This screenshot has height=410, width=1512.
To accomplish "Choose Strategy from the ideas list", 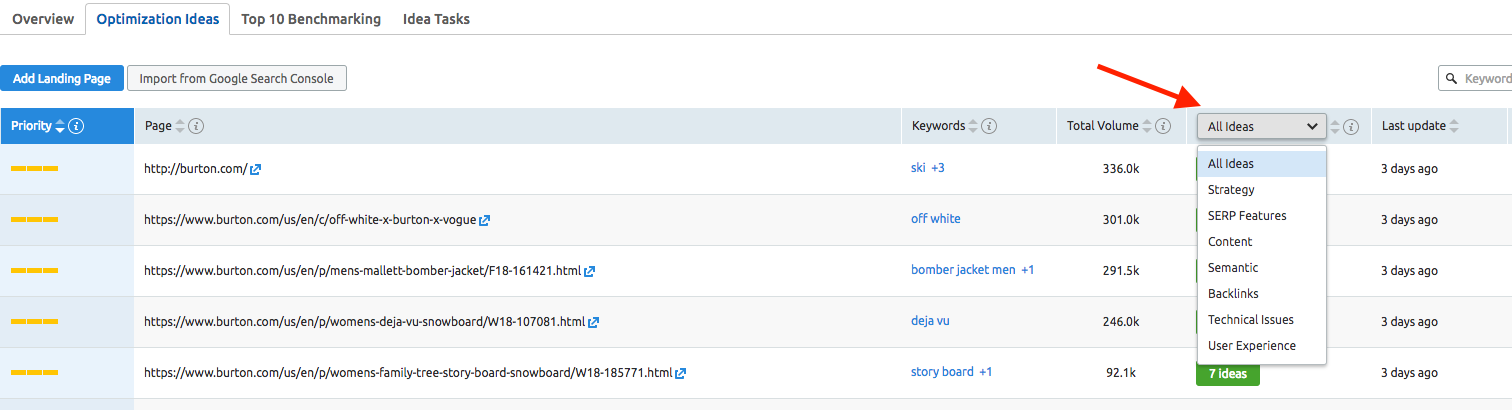I will tap(1262, 190).
